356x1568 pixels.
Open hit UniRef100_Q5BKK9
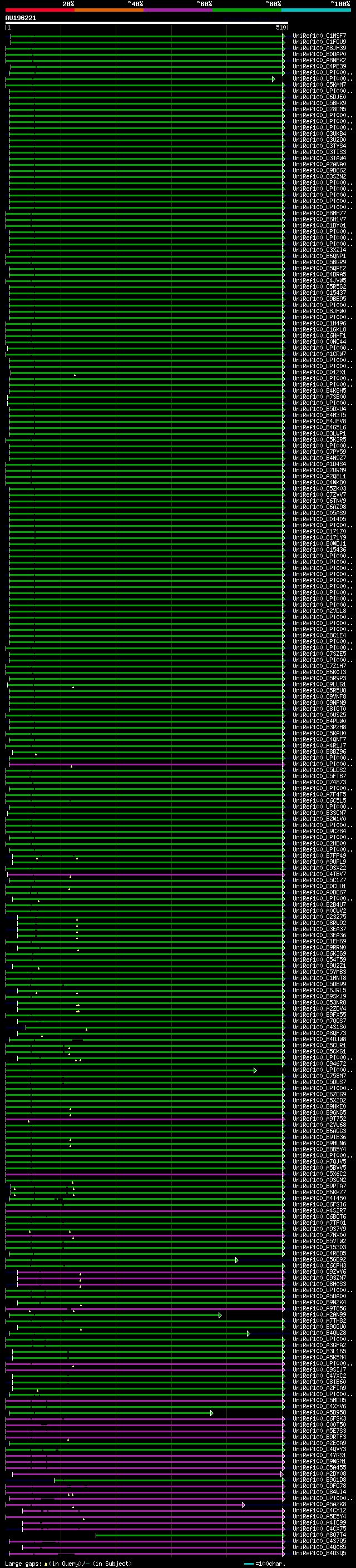point(319,103)
